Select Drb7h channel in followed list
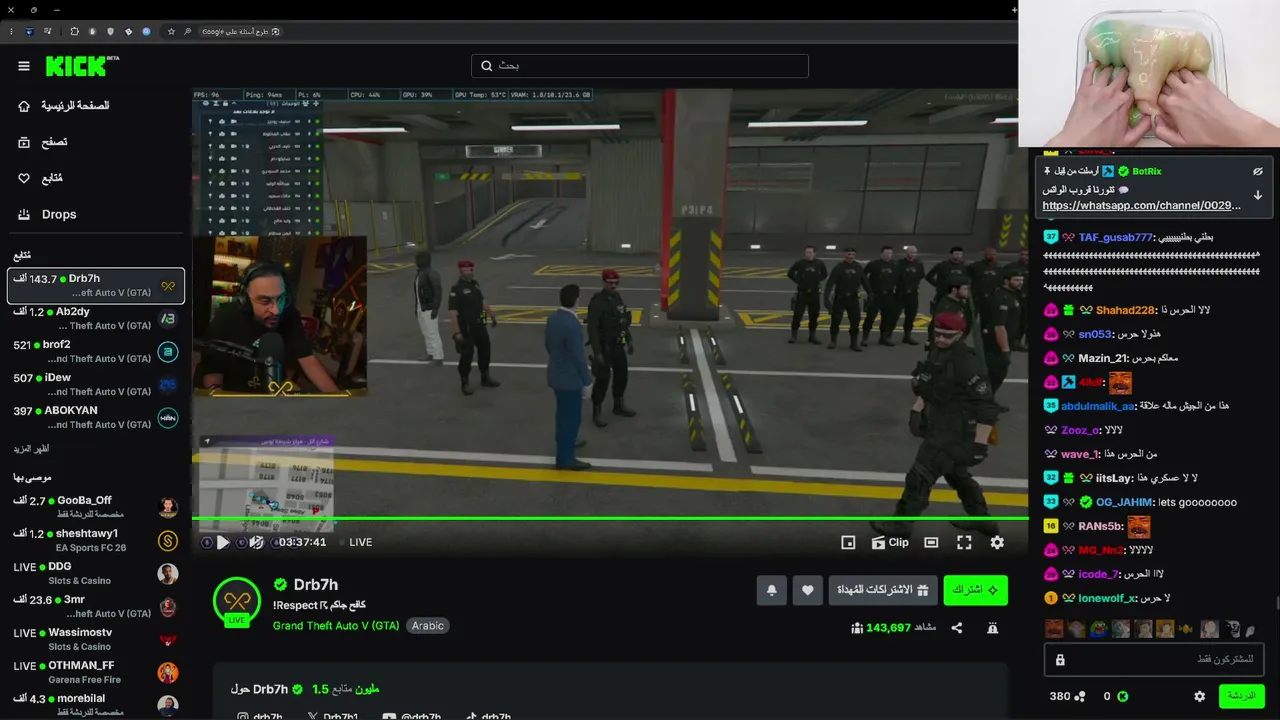 coord(96,285)
